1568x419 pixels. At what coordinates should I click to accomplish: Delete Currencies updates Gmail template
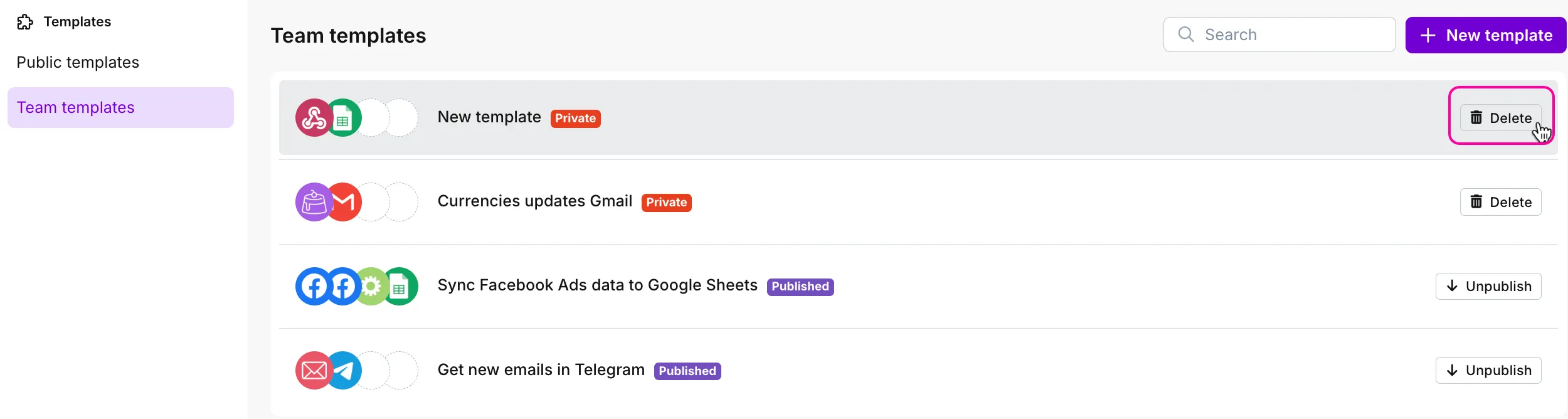[x=1500, y=202]
